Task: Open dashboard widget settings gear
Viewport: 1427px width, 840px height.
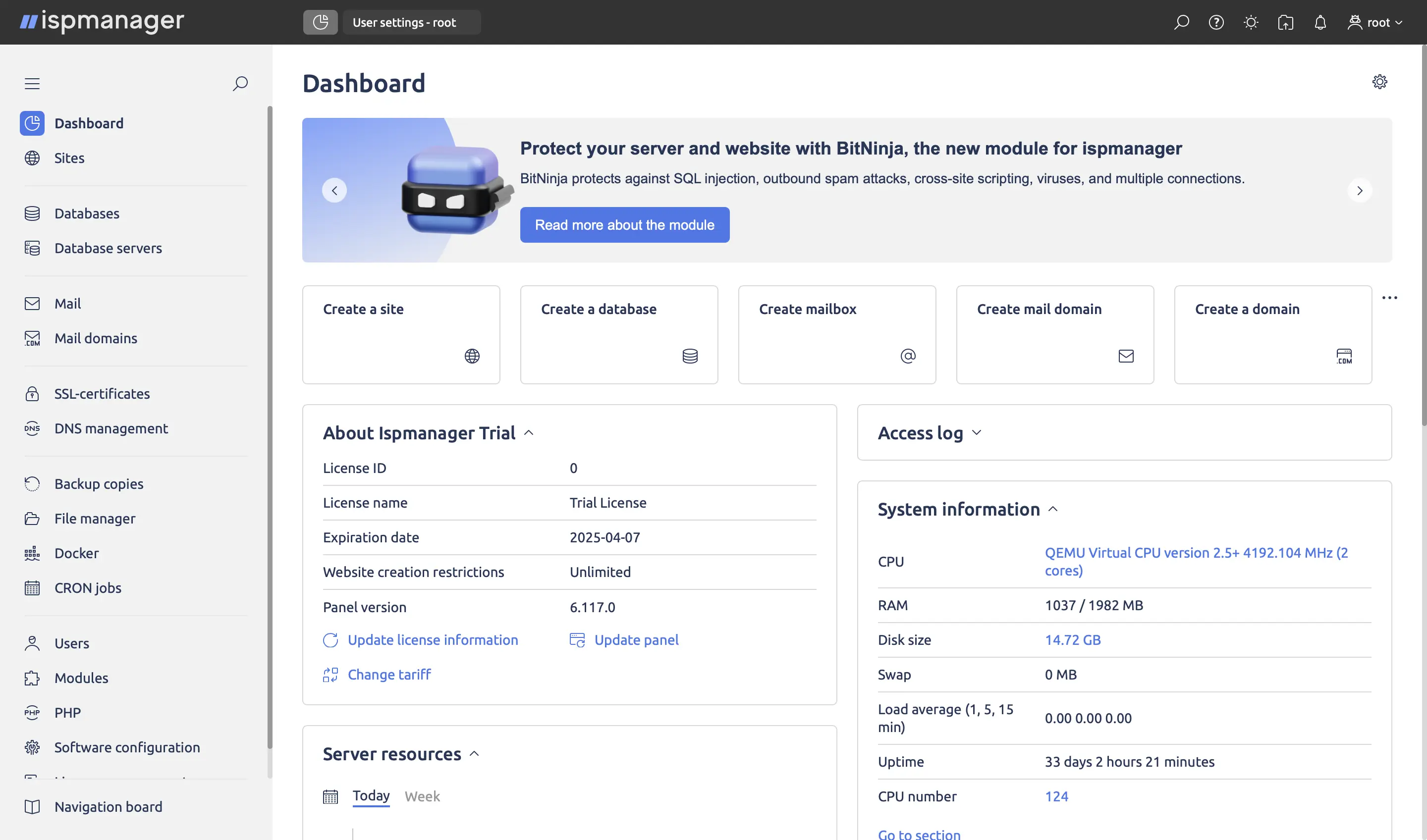Action: (1379, 82)
